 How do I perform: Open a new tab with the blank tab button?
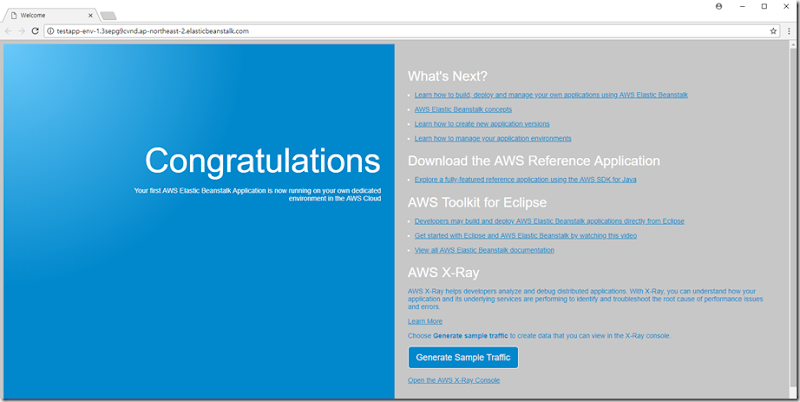coord(108,16)
